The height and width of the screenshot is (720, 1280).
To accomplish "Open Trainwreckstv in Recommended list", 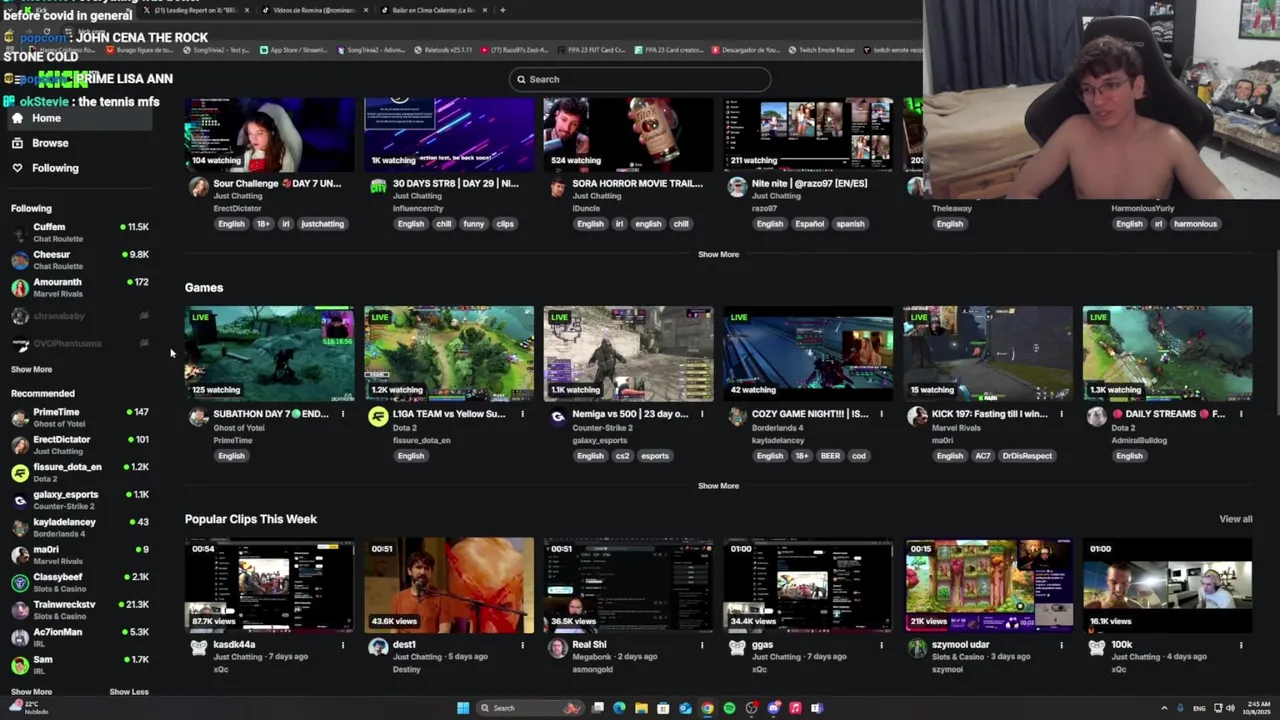I will (80, 610).
